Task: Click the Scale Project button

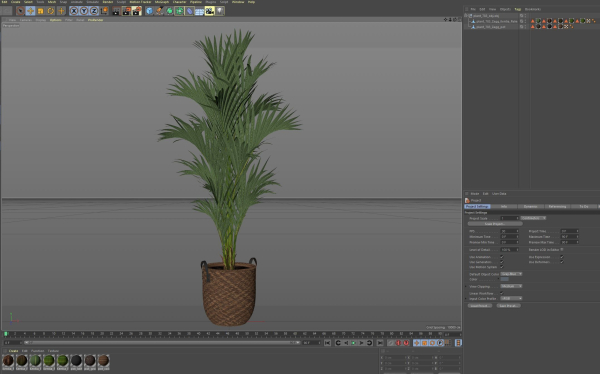Action: [495, 224]
